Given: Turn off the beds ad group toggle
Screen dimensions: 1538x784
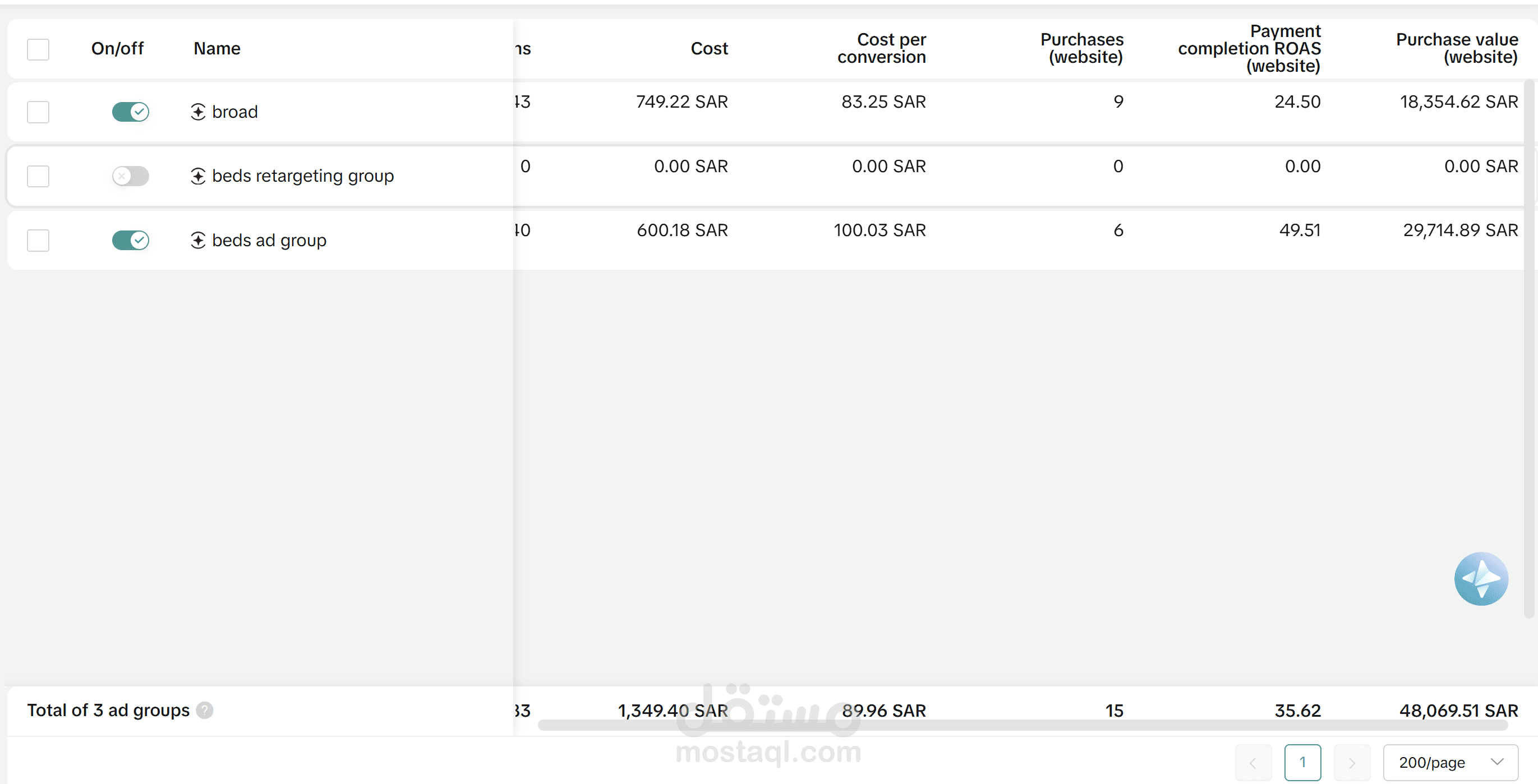Looking at the screenshot, I should tap(130, 240).
